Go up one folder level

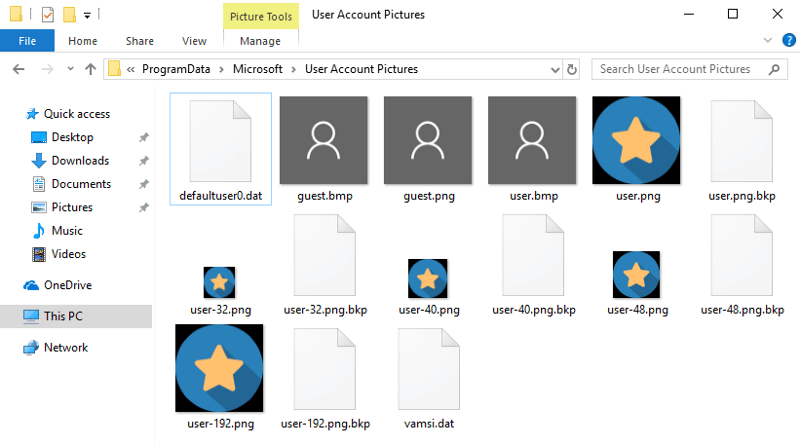point(90,69)
